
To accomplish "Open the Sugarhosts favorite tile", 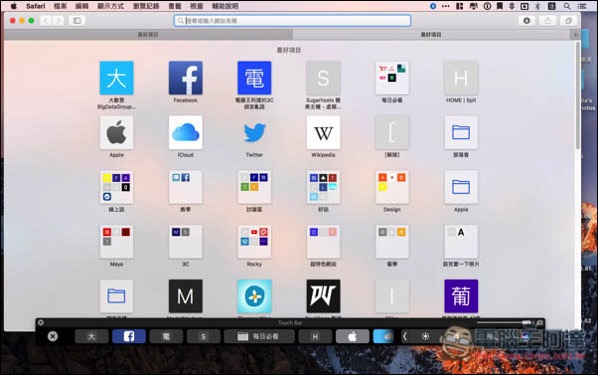I will tap(323, 78).
